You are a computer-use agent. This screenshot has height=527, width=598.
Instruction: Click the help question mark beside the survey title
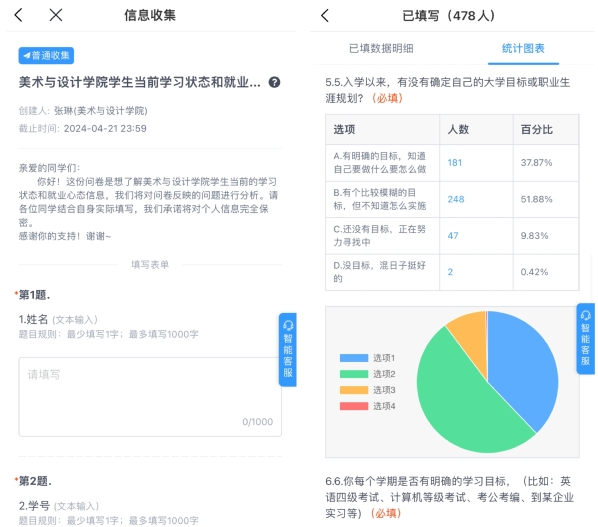(274, 82)
